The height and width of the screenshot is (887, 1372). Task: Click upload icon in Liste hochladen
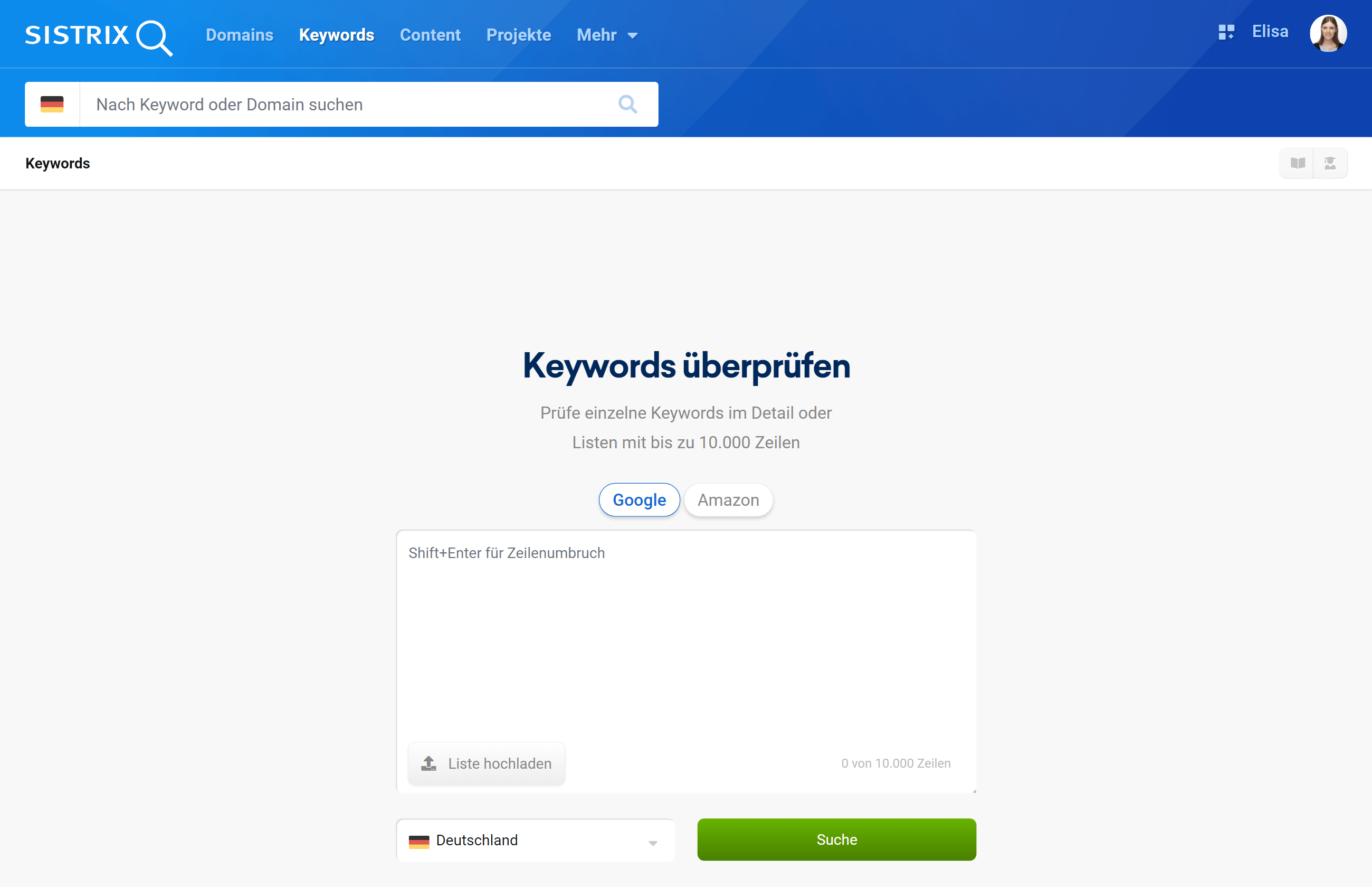point(428,763)
